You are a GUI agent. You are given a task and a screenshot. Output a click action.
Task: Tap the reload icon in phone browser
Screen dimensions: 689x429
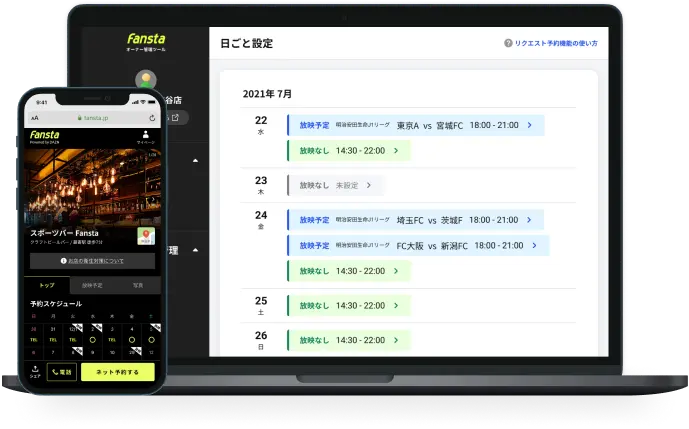152,118
